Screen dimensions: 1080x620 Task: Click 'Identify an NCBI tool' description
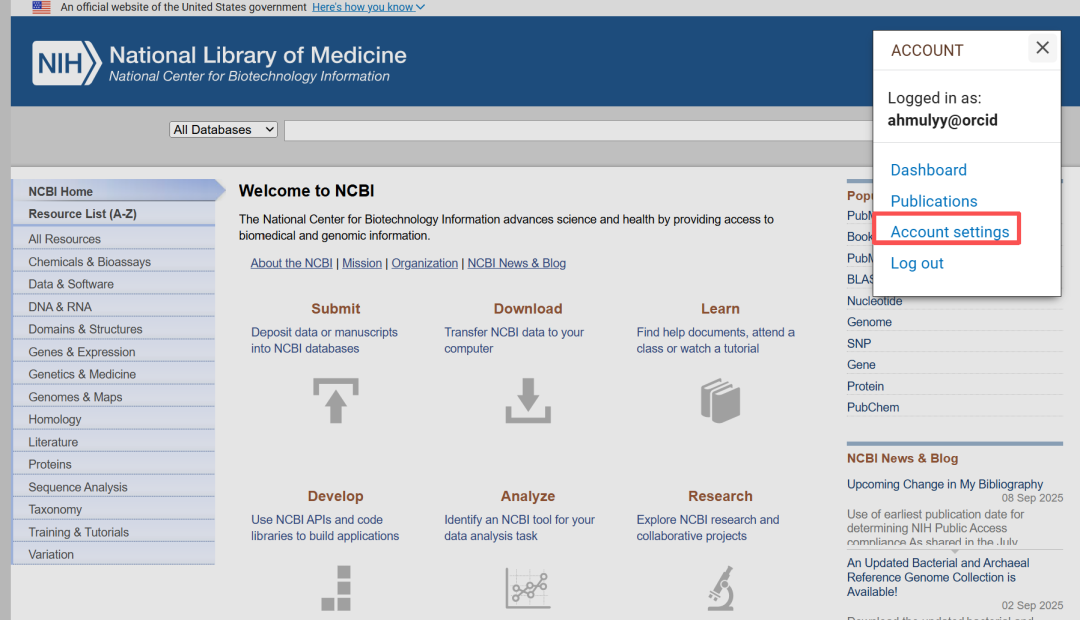click(x=519, y=528)
